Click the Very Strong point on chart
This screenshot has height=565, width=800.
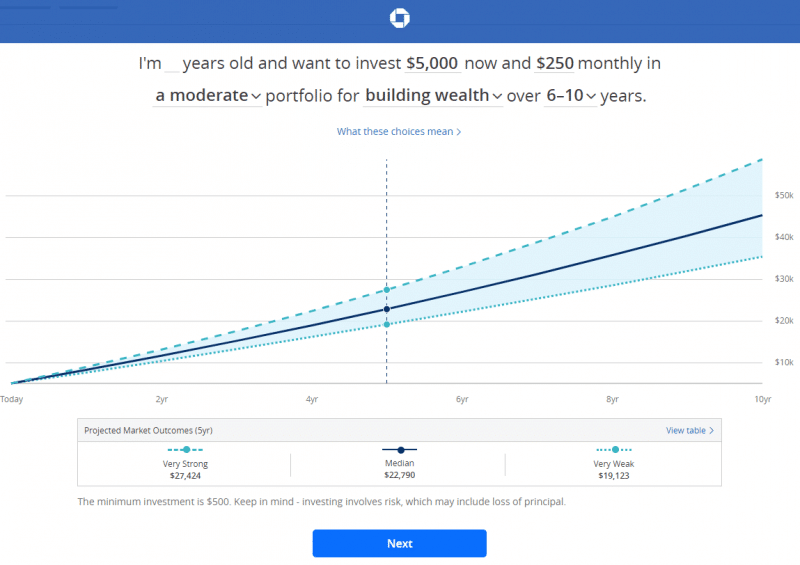point(387,290)
